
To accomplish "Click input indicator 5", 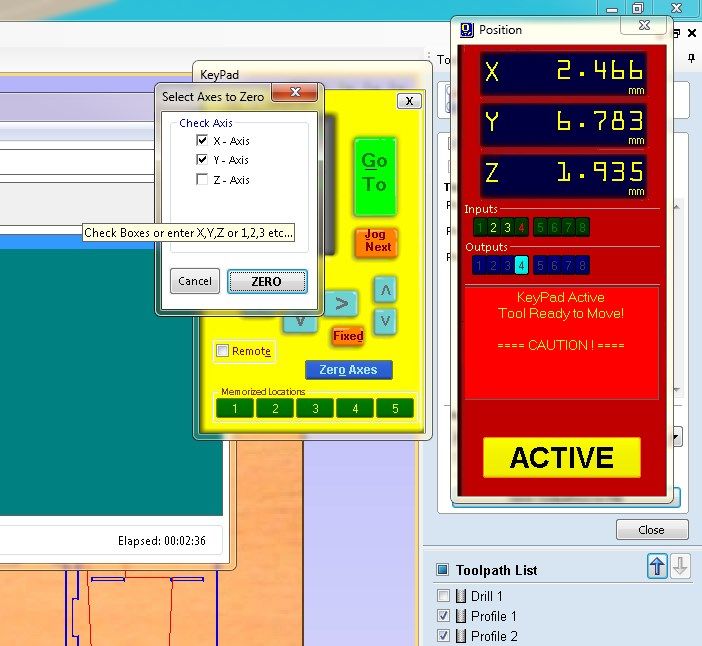I will [x=540, y=227].
